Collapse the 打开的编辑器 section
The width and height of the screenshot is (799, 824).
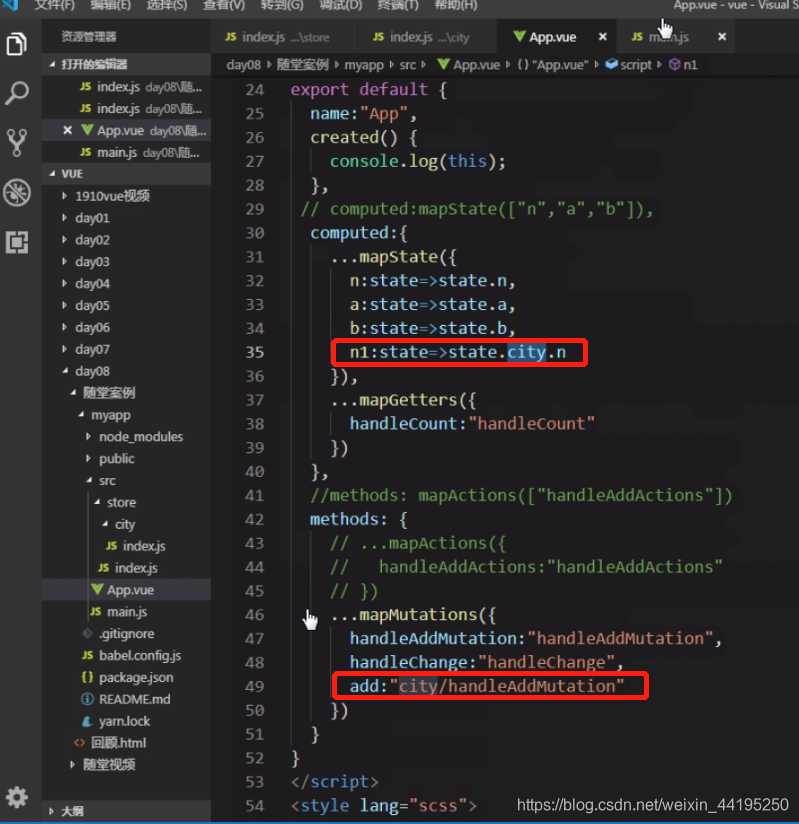[126, 64]
